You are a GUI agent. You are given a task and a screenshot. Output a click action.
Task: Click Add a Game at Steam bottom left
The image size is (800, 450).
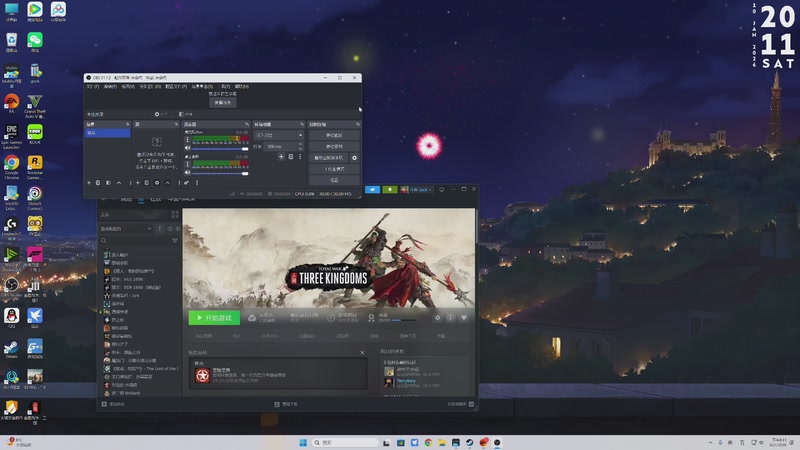pyautogui.click(x=113, y=404)
